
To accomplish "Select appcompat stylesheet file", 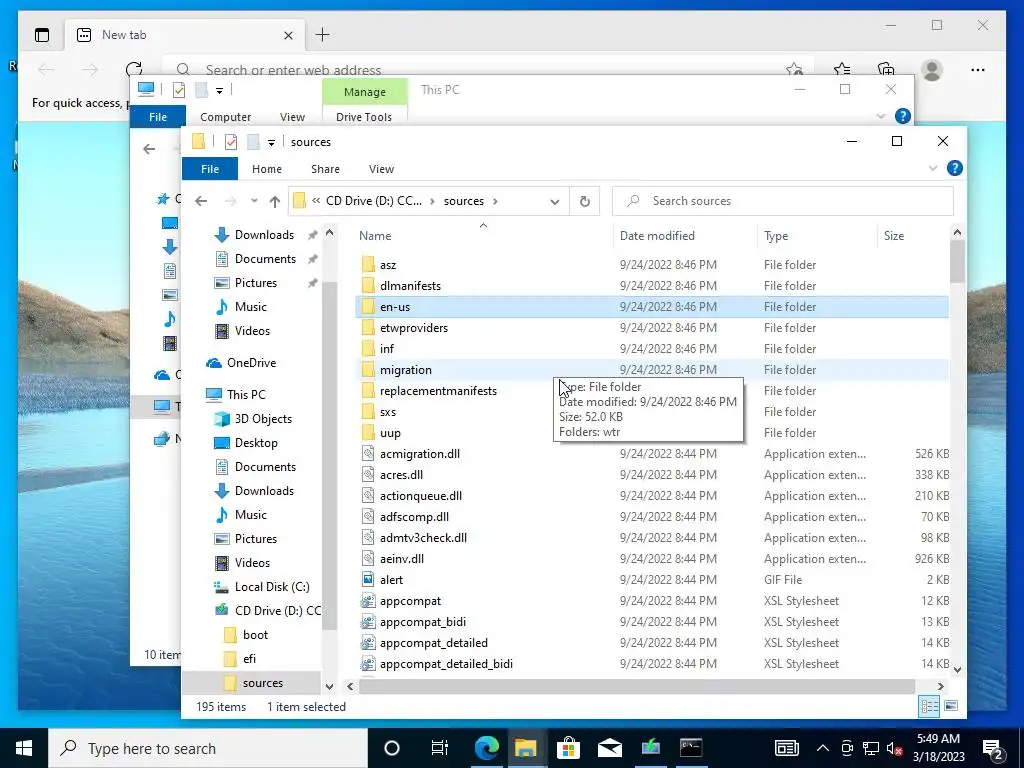I will pyautogui.click(x=410, y=600).
